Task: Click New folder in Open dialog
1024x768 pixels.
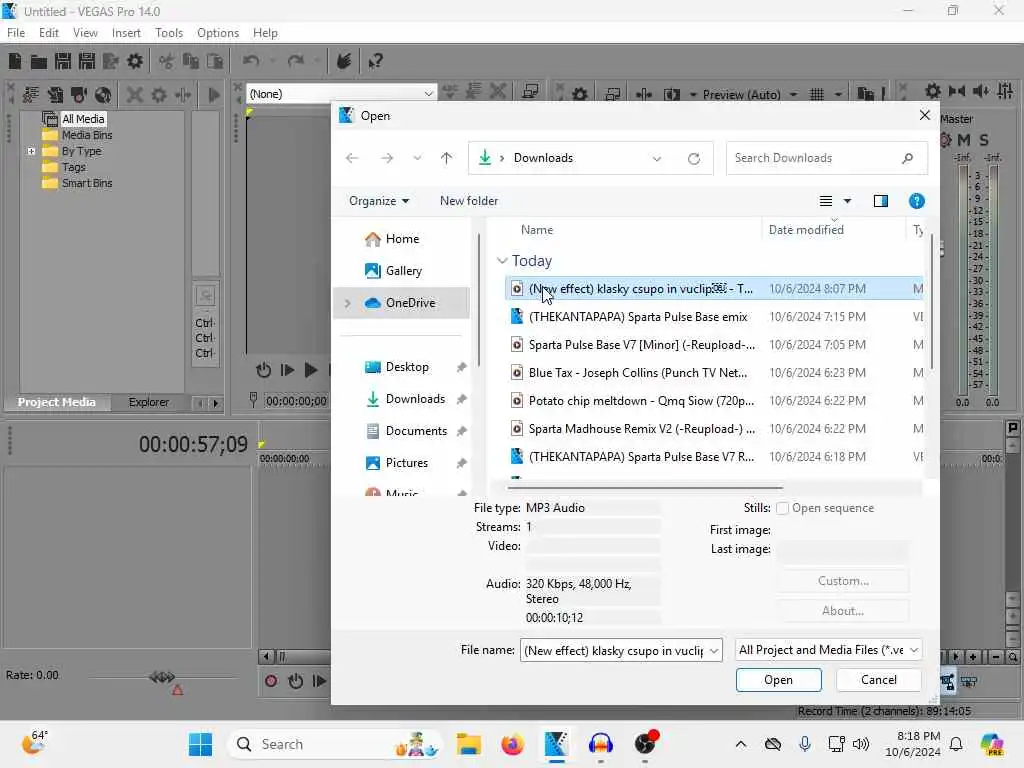Action: [x=469, y=201]
